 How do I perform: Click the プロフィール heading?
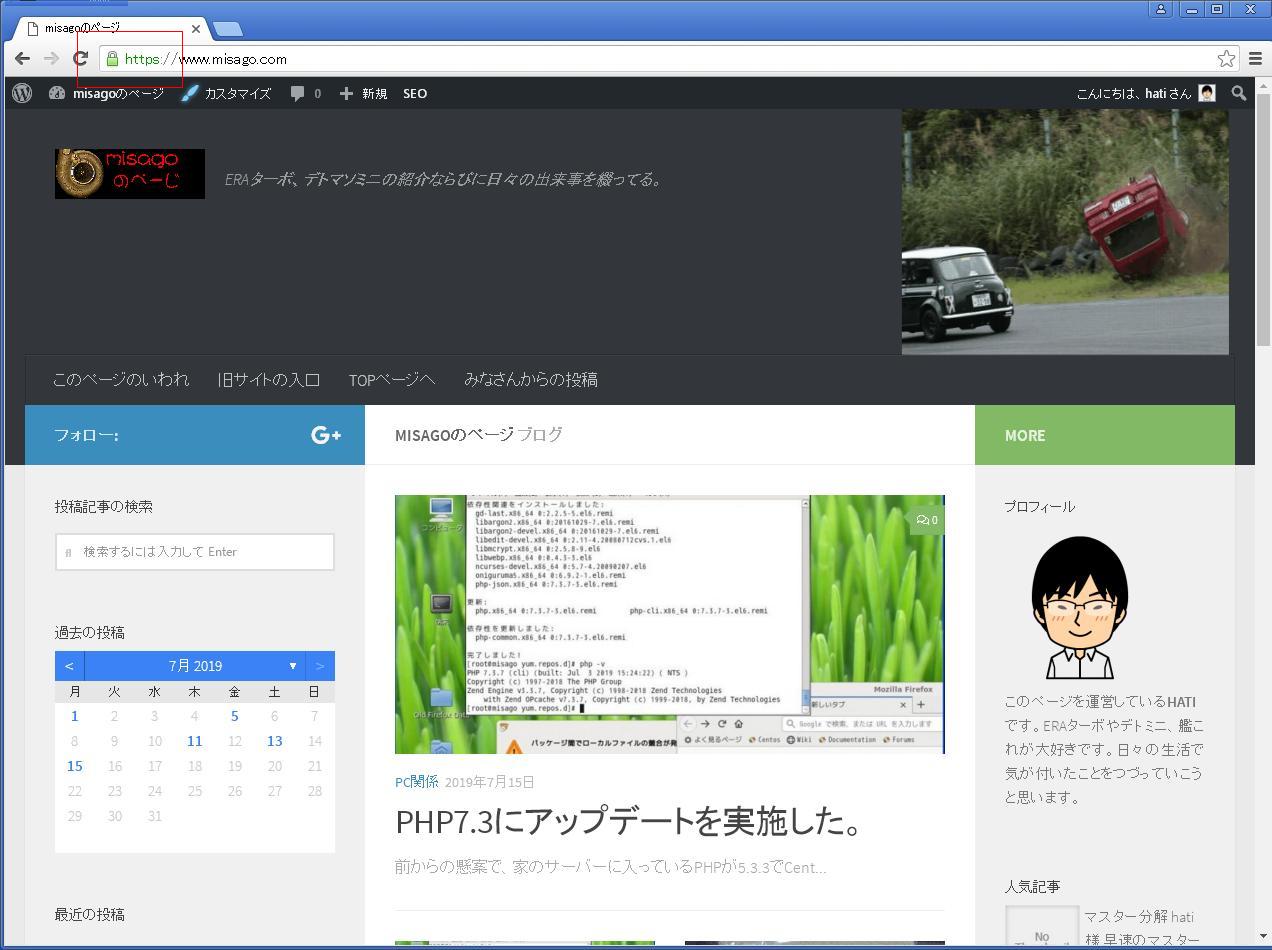(1040, 507)
